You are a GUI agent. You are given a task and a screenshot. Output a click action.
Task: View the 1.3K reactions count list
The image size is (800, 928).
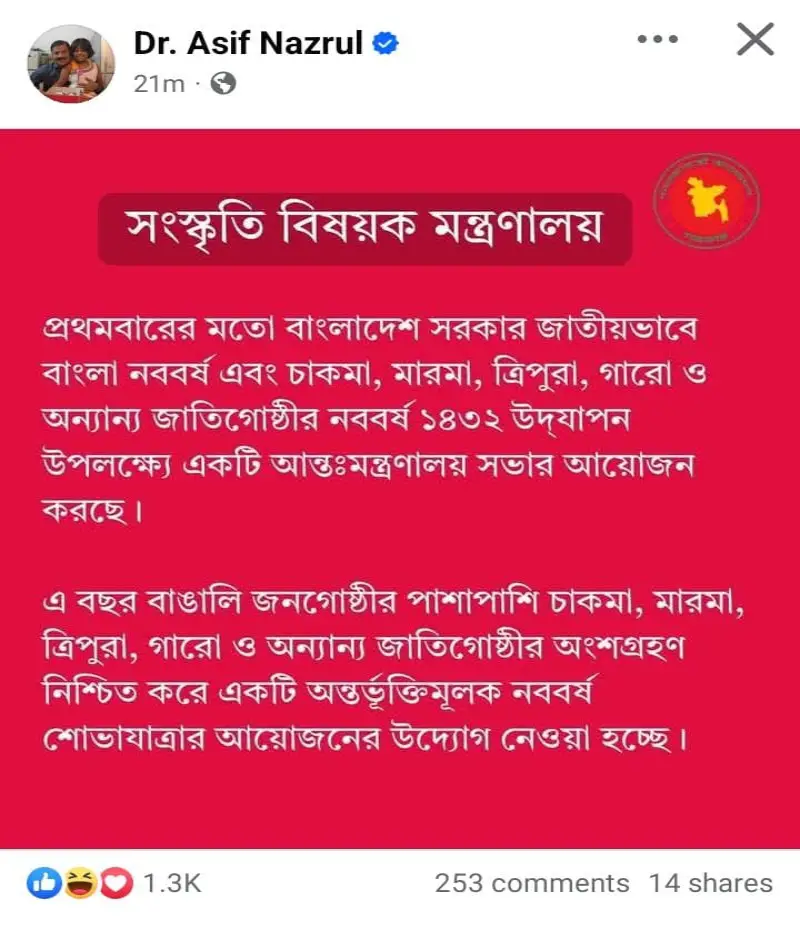172,884
